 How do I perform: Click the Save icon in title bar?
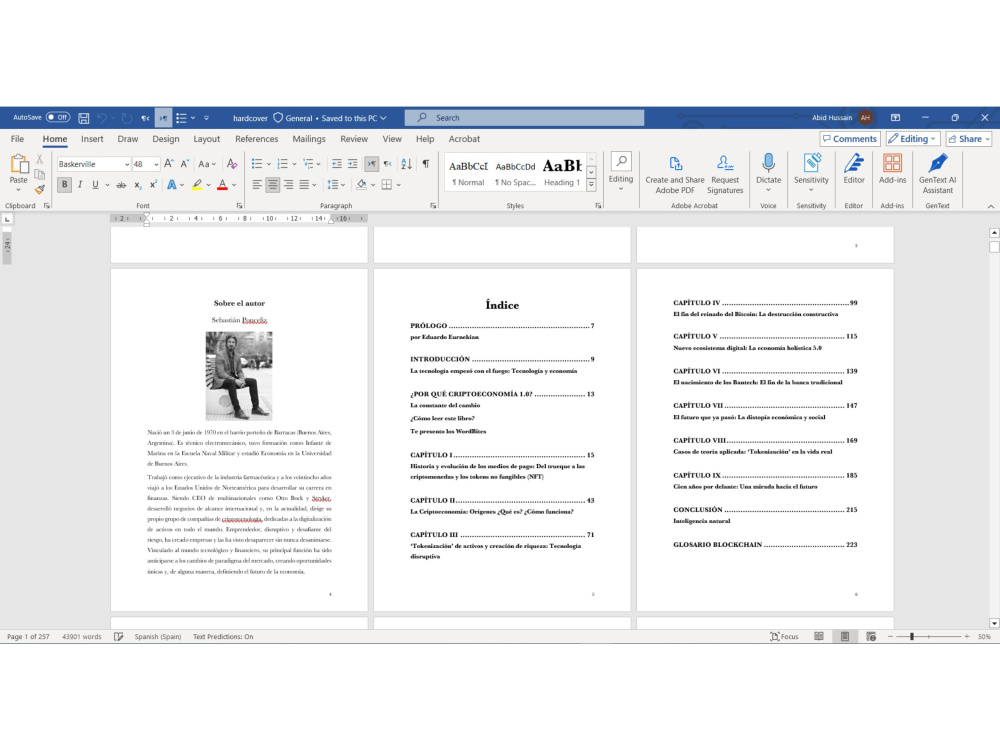[x=84, y=118]
